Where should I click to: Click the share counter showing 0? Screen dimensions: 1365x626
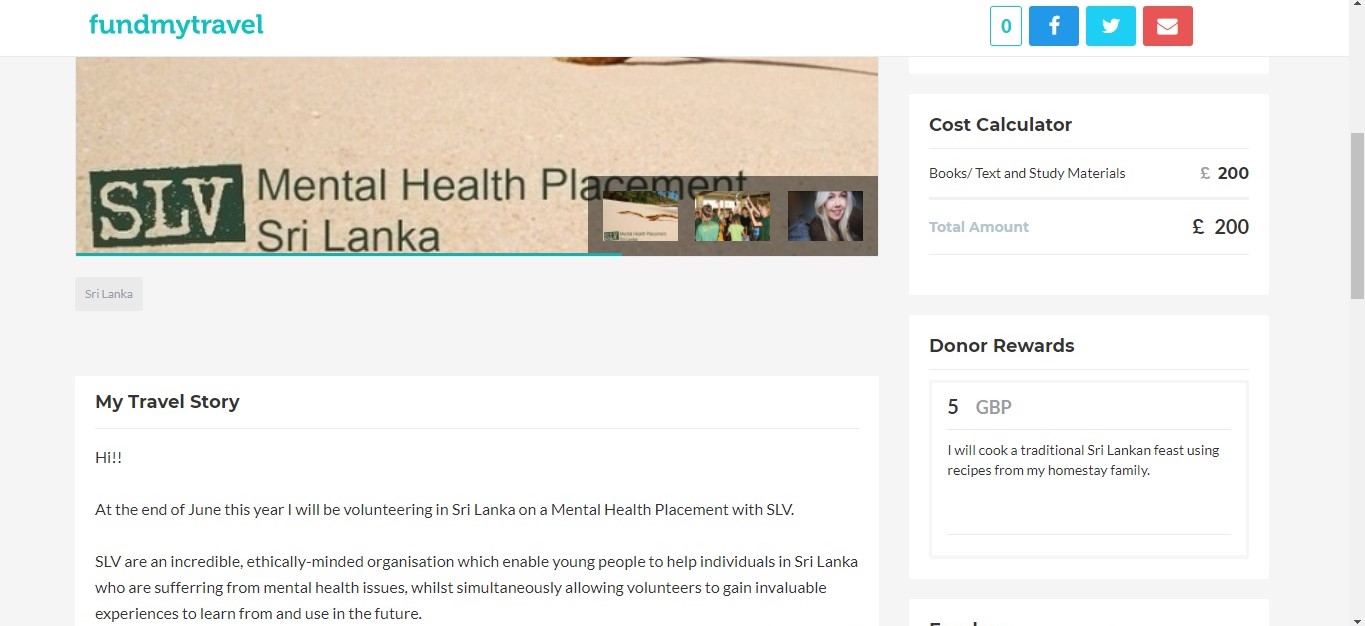(1005, 26)
